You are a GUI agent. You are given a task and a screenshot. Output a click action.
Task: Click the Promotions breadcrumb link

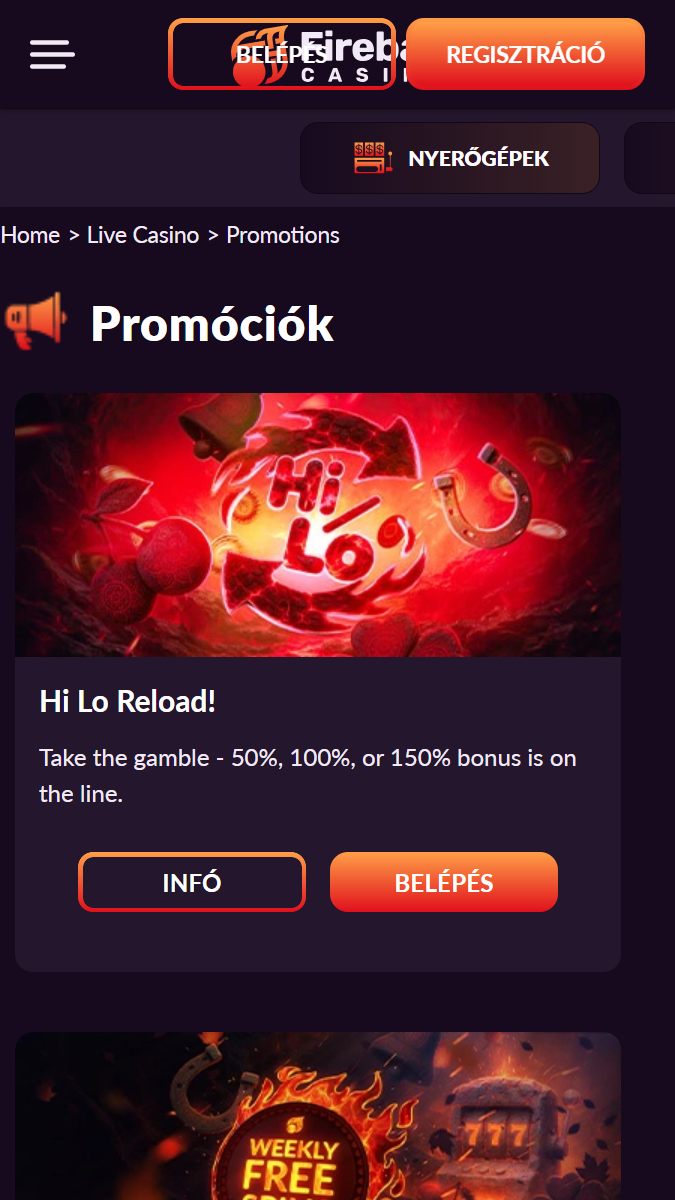283,235
